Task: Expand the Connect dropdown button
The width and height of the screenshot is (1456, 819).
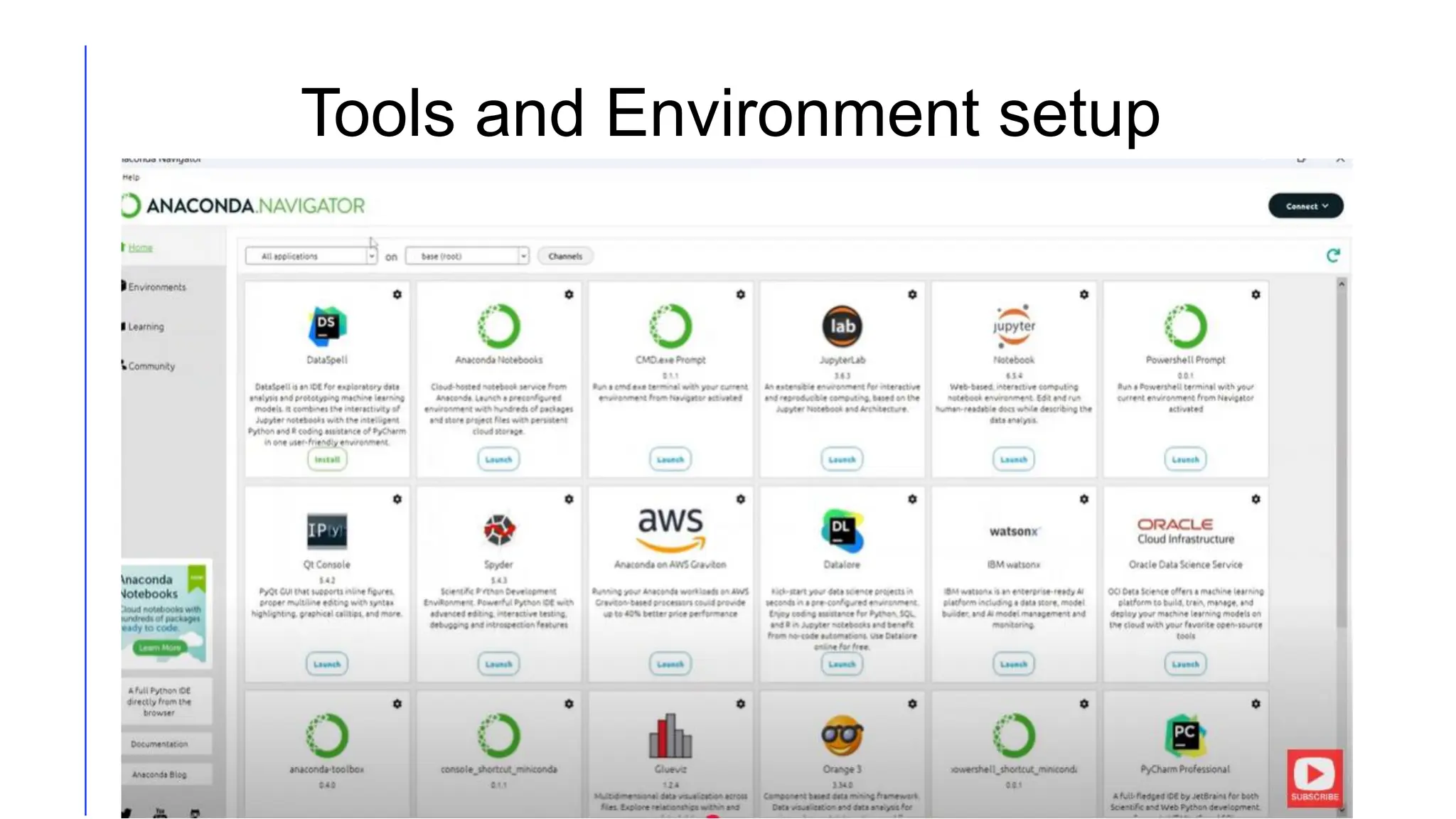Action: [x=1306, y=206]
